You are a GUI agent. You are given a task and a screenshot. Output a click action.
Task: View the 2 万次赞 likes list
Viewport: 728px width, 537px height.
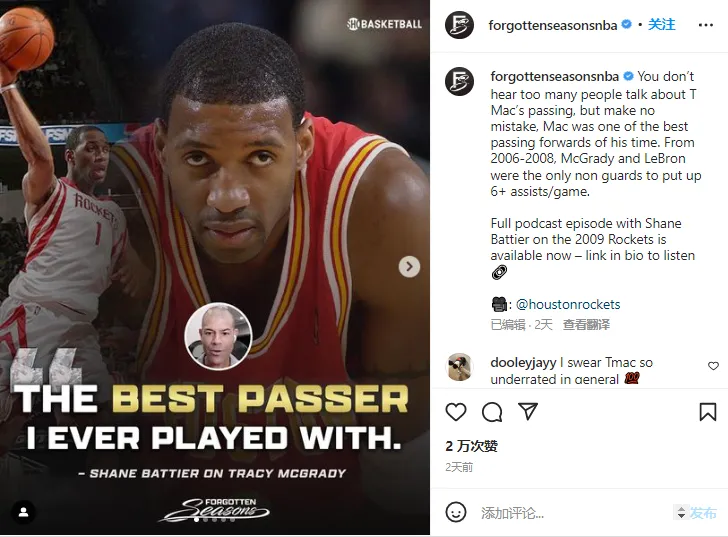[471, 446]
